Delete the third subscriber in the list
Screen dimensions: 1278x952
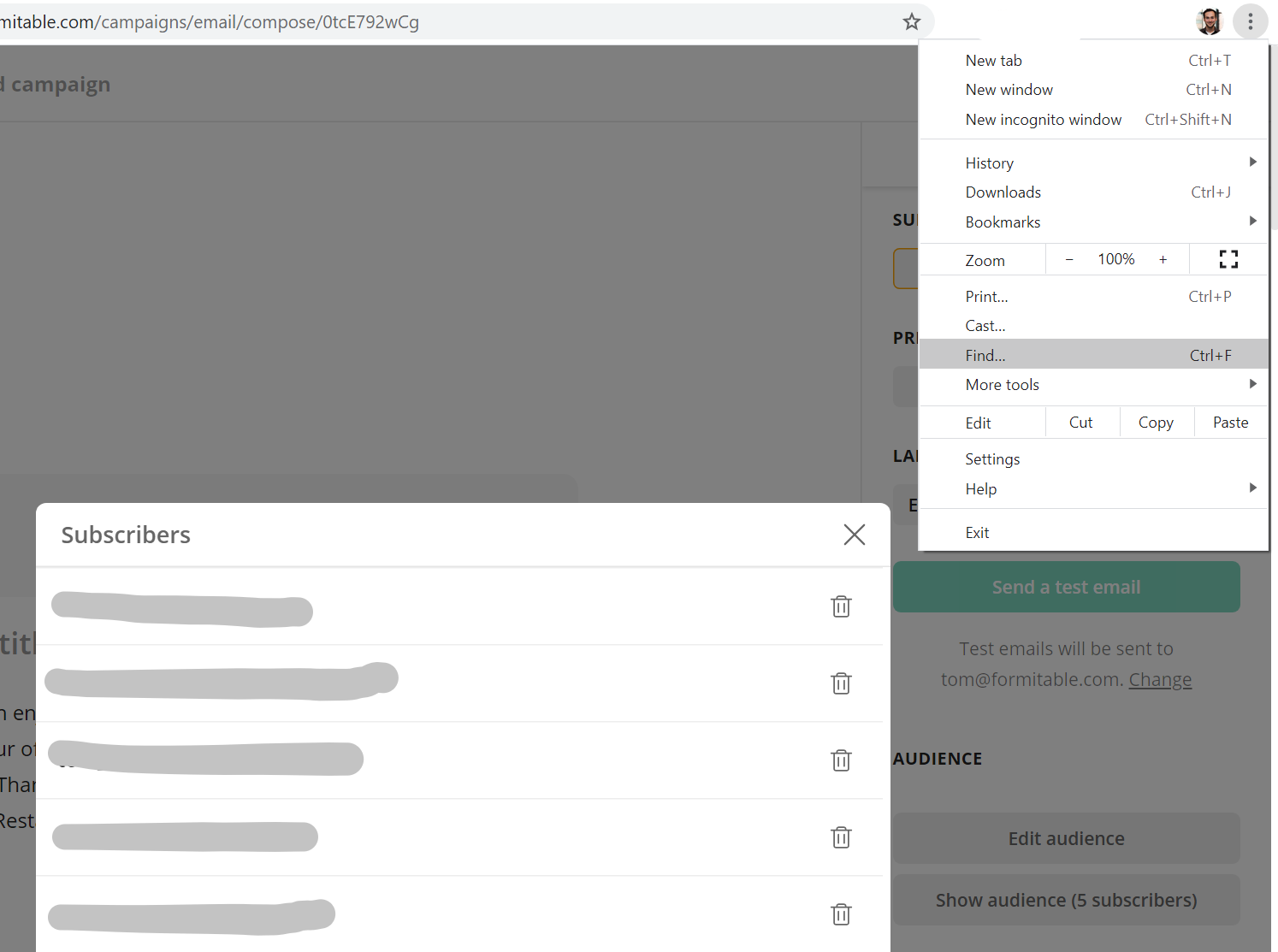click(841, 760)
